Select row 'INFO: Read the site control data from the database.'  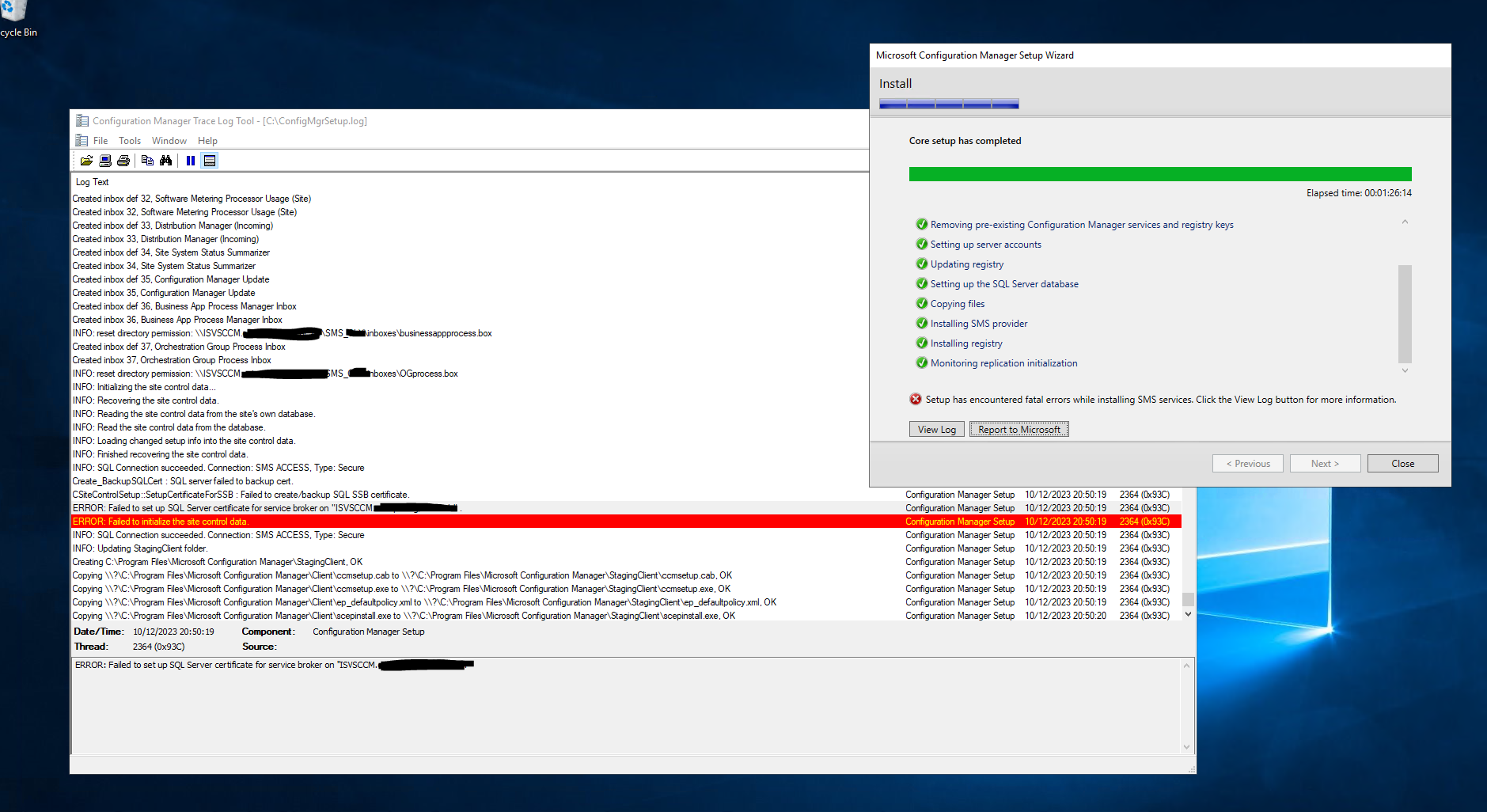point(470,427)
